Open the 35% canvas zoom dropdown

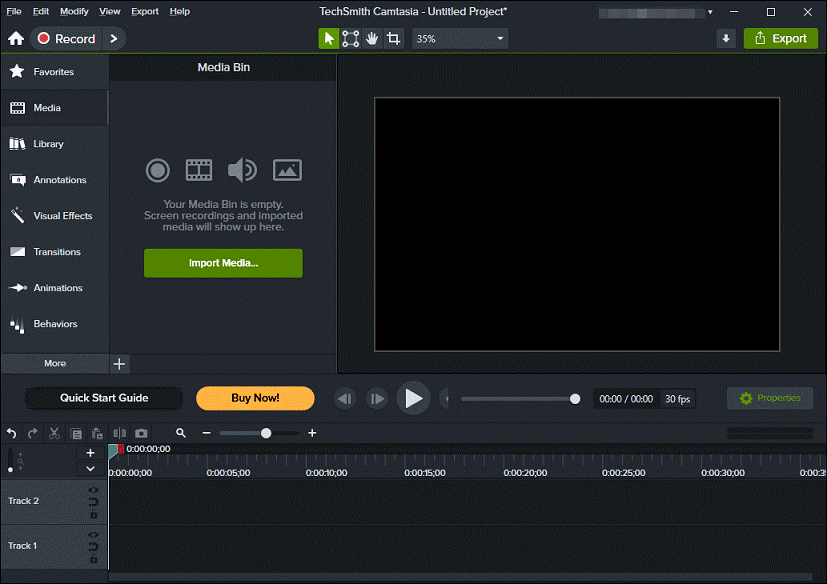pos(460,39)
